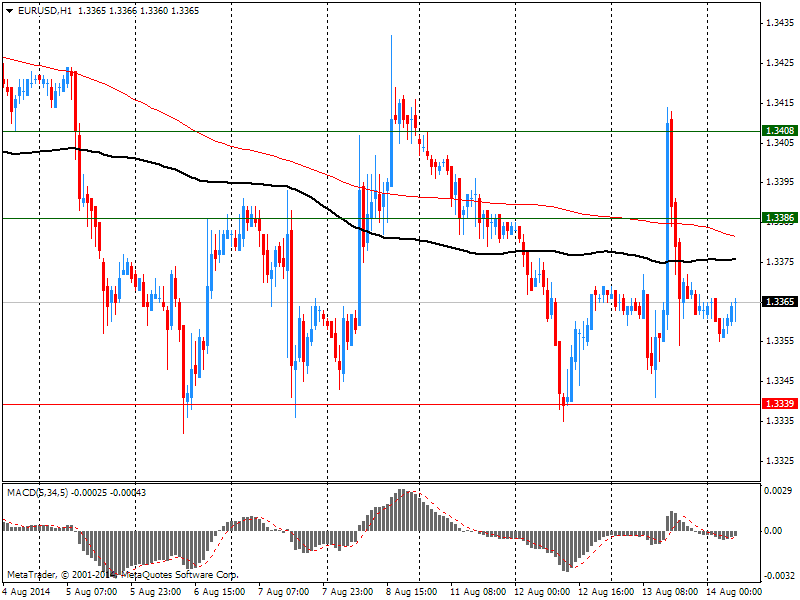800x600 pixels.
Task: Click the 1.3425 price scale value
Action: (780, 63)
